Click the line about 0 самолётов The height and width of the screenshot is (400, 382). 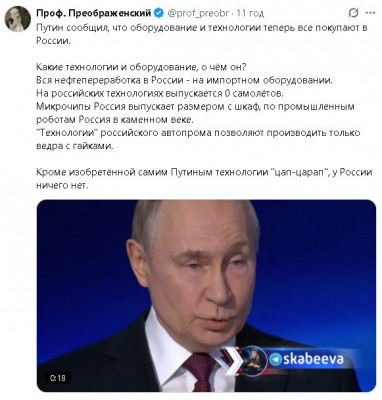[159, 94]
